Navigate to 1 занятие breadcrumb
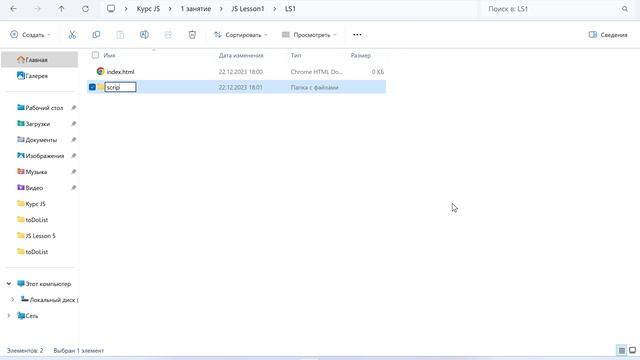 pyautogui.click(x=196, y=9)
